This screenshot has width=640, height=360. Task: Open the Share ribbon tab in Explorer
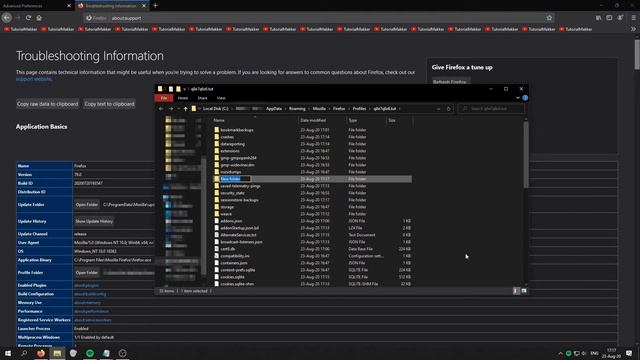(202, 98)
